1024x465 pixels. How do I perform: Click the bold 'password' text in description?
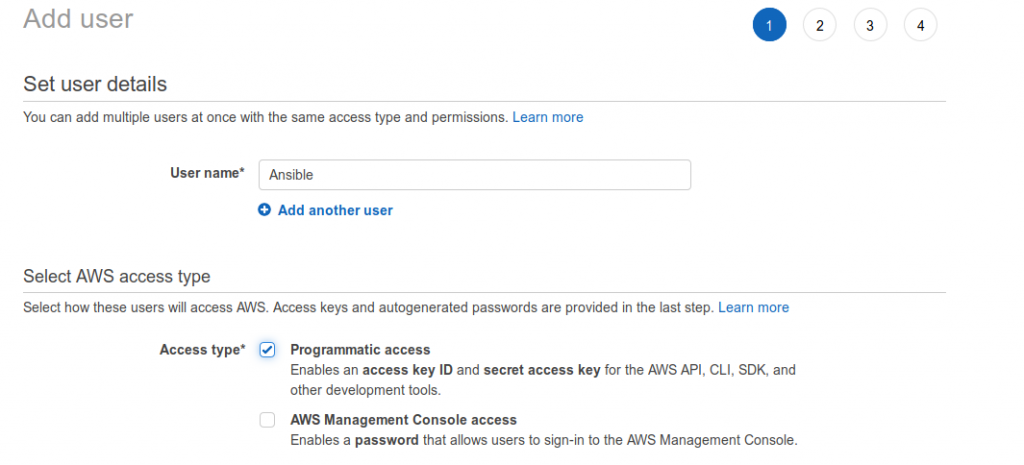point(387,440)
